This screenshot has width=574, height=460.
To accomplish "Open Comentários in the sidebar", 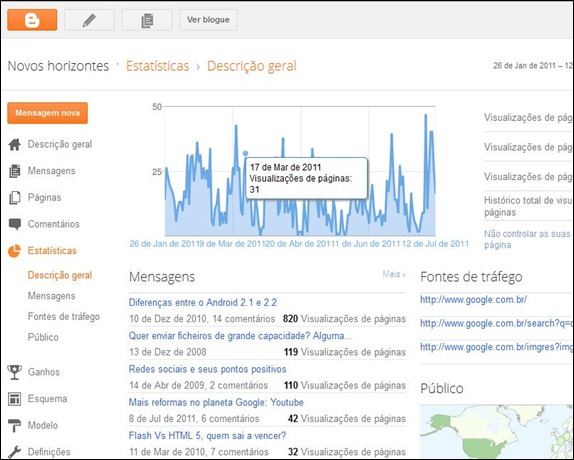I will point(53,224).
